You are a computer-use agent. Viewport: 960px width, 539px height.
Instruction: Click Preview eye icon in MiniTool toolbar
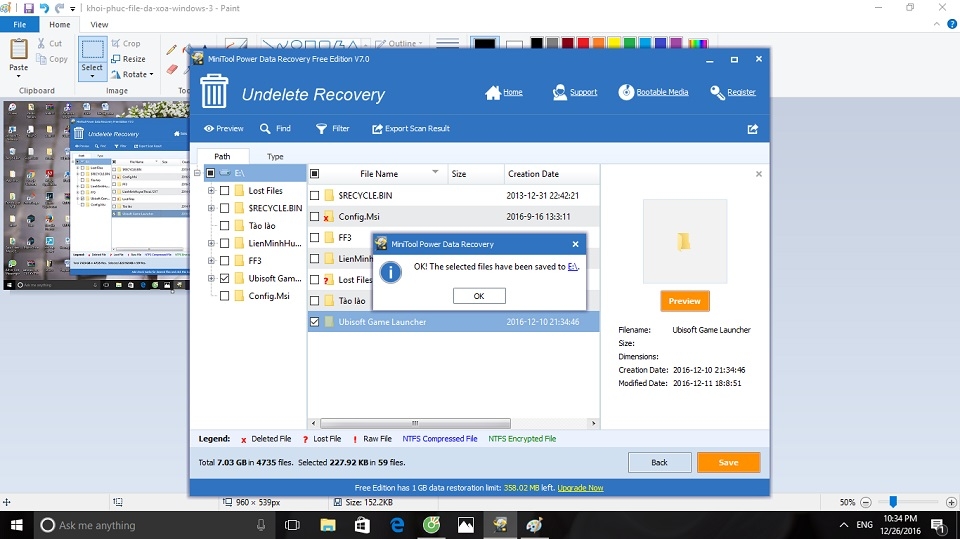click(x=223, y=129)
